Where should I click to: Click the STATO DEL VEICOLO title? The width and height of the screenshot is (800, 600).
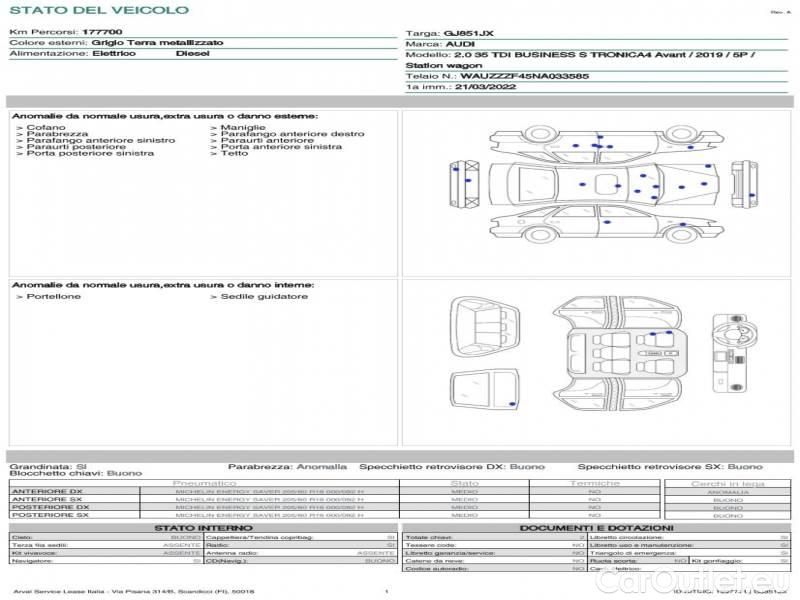pos(98,10)
